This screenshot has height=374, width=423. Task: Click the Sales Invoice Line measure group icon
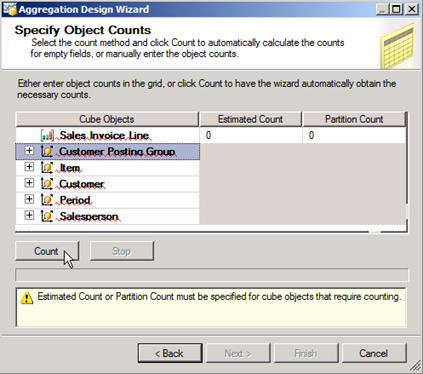[x=47, y=135]
